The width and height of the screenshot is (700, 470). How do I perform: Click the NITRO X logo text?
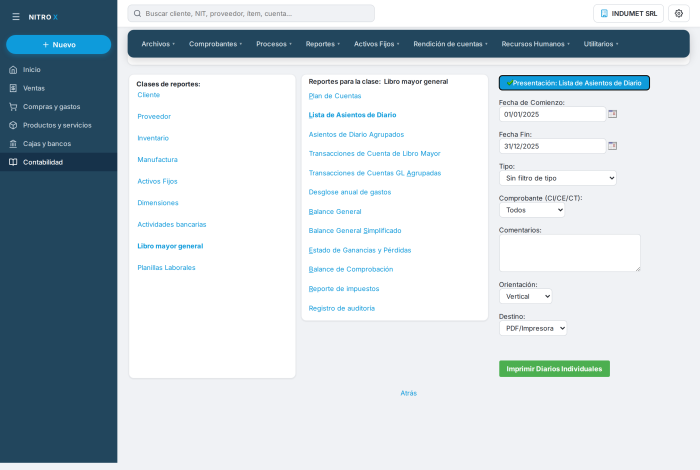tap(43, 17)
